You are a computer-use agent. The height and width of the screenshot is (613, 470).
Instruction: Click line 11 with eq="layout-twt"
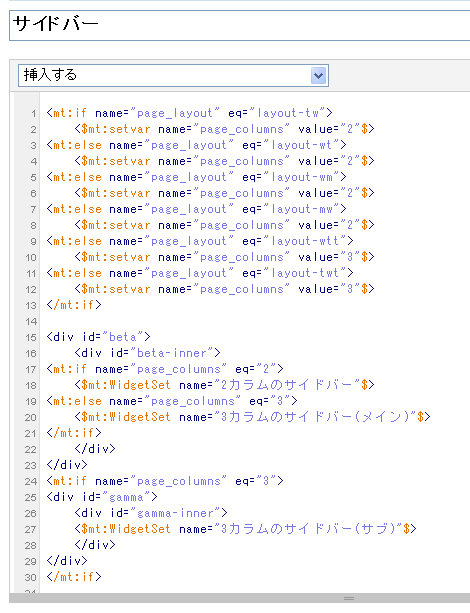tap(200, 273)
